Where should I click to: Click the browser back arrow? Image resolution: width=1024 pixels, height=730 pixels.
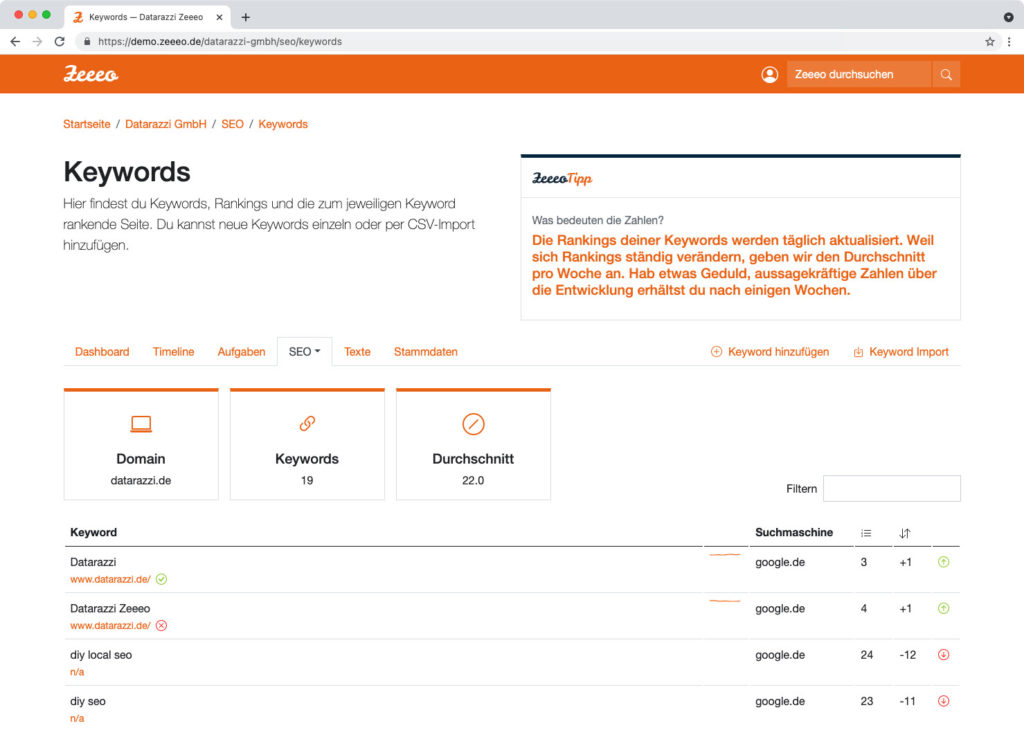15,41
